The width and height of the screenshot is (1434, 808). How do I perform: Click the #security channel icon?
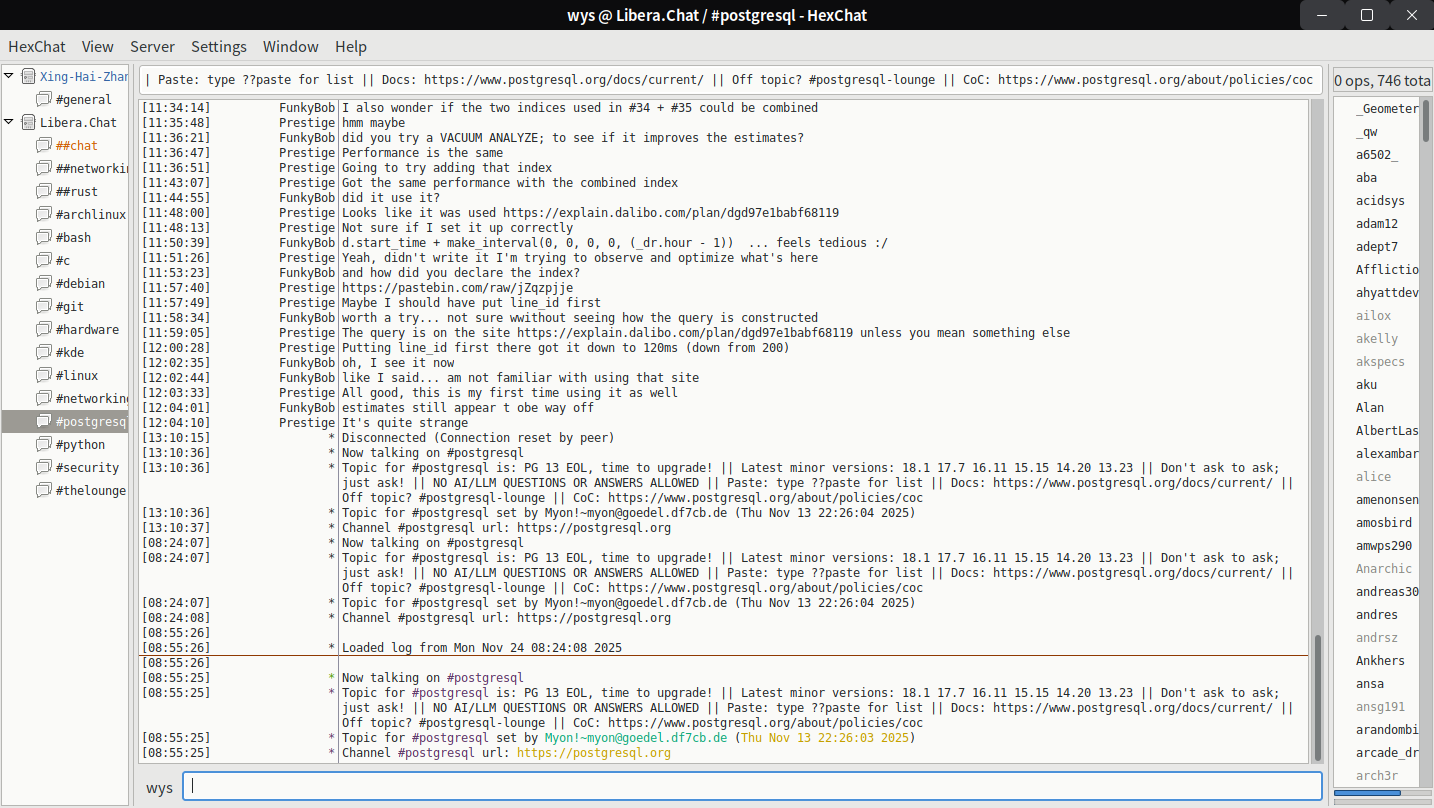tap(43, 468)
